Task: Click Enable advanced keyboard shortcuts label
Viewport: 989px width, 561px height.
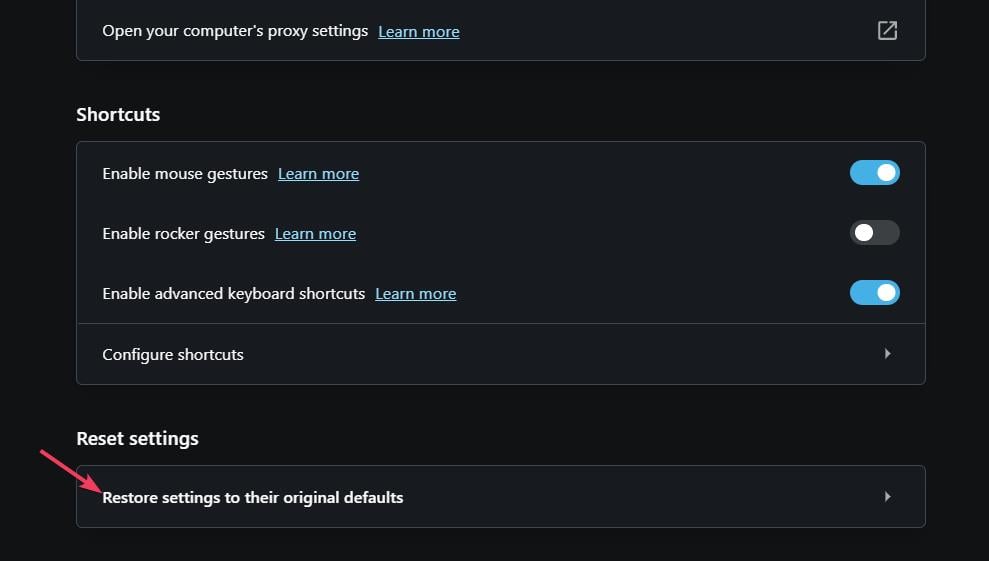Action: [233, 293]
